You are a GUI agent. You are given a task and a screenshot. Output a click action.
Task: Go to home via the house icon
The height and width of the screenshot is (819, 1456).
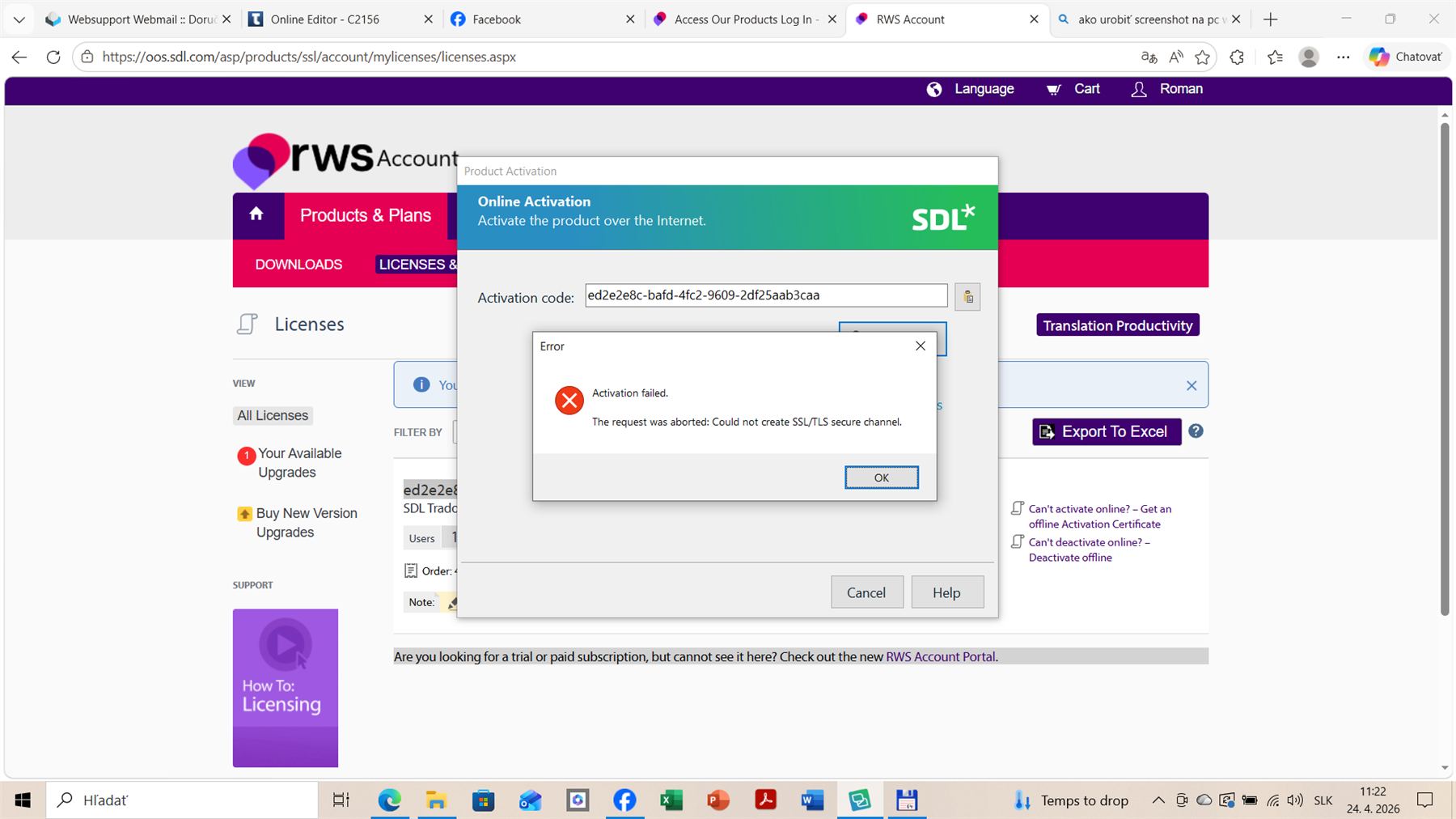coord(256,214)
